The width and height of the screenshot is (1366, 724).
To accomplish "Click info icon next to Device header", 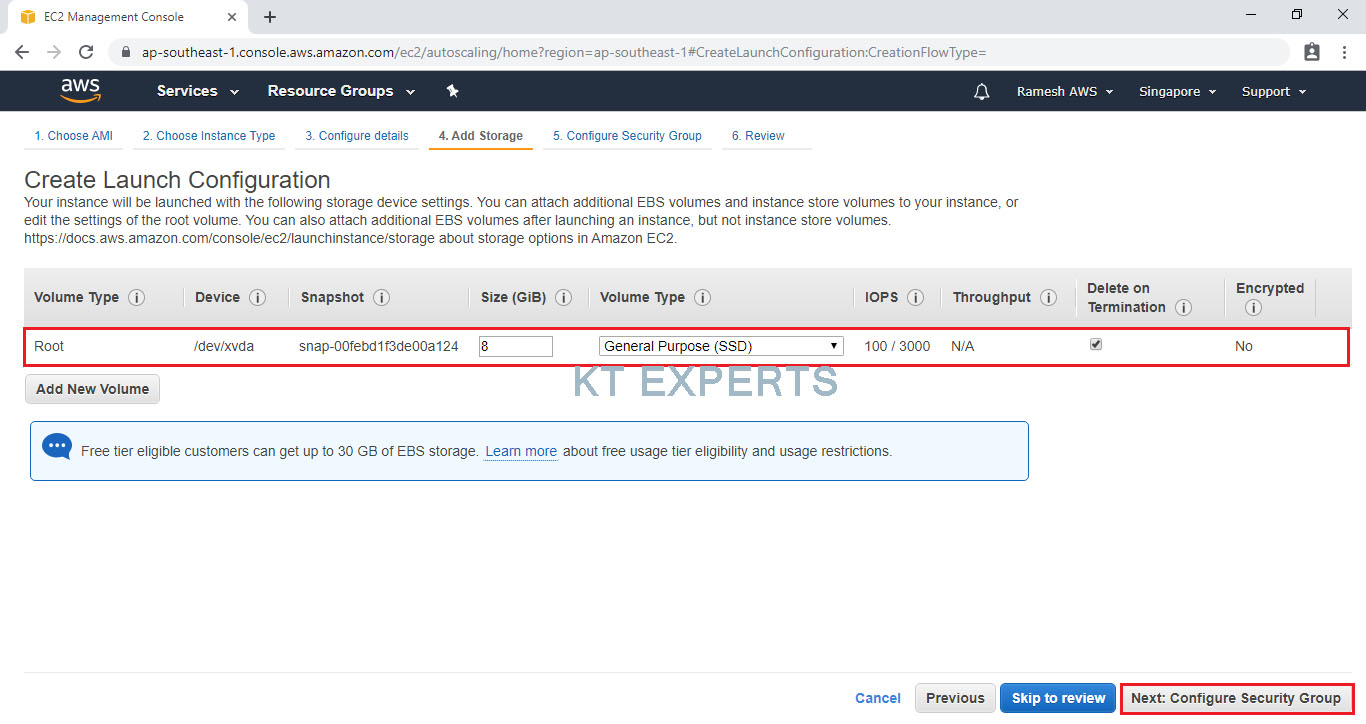I will click(257, 298).
